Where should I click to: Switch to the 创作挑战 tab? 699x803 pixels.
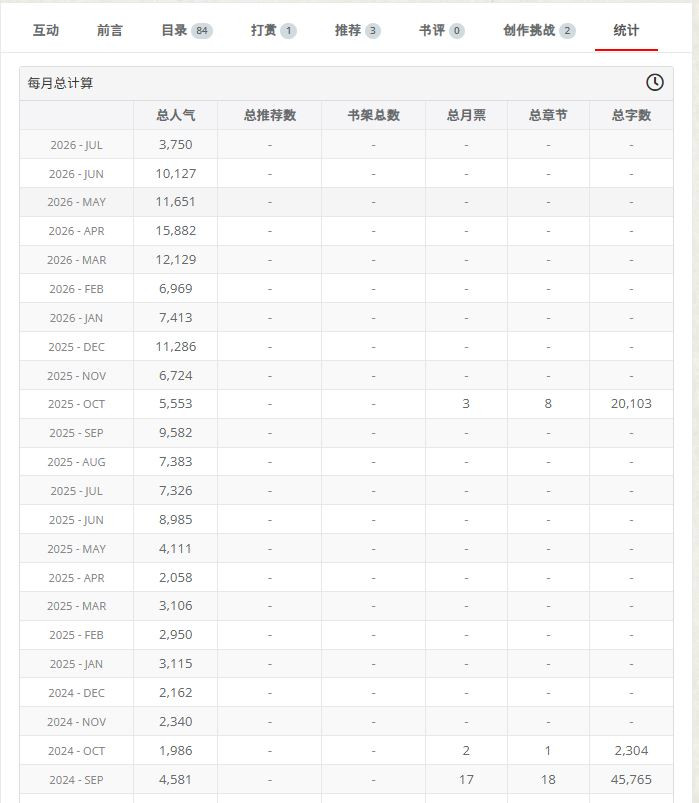(x=539, y=31)
